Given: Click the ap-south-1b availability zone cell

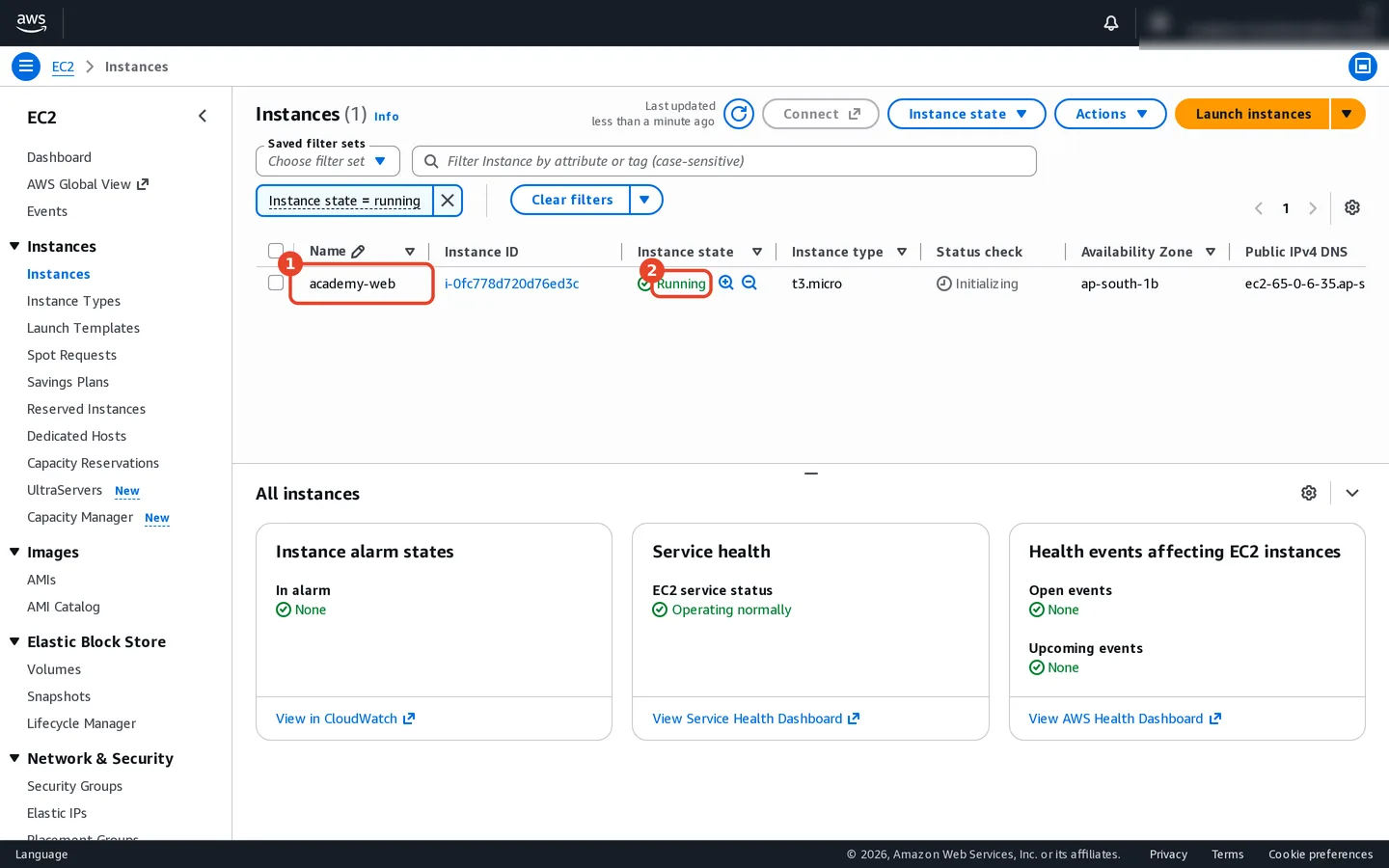Looking at the screenshot, I should coord(1120,284).
